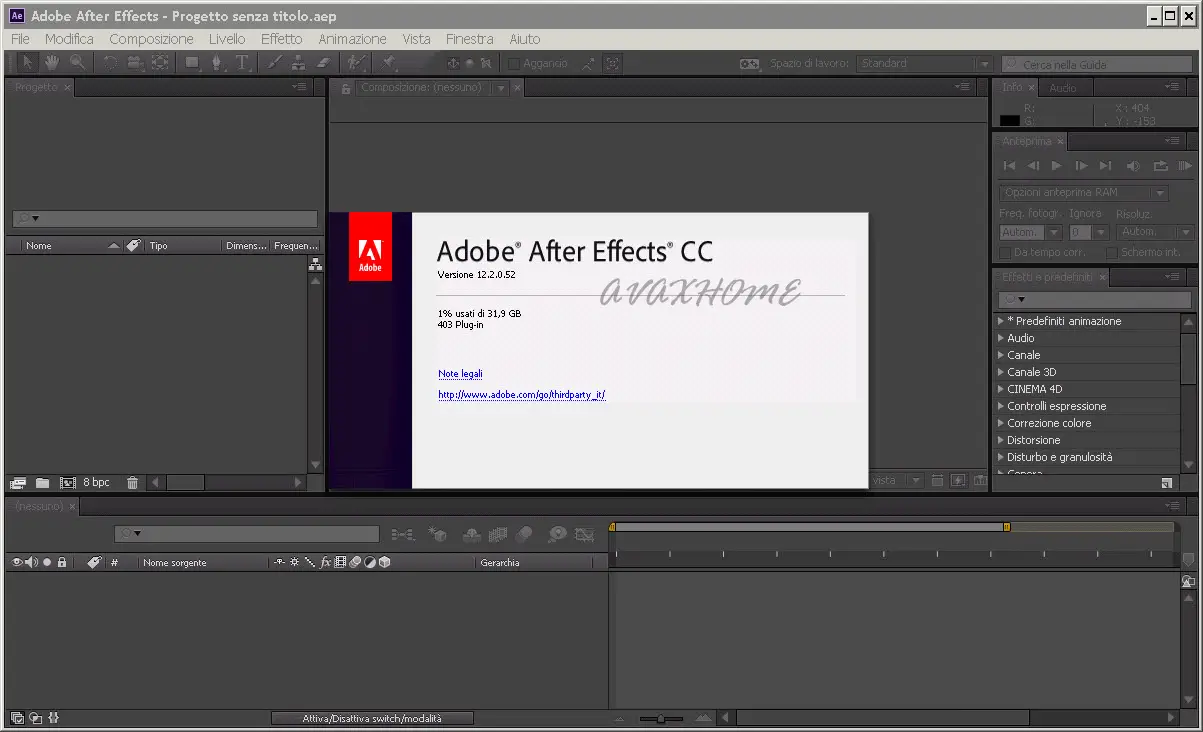Click the Info panel black color swatch
Image resolution: width=1203 pixels, height=732 pixels.
[x=1010, y=121]
